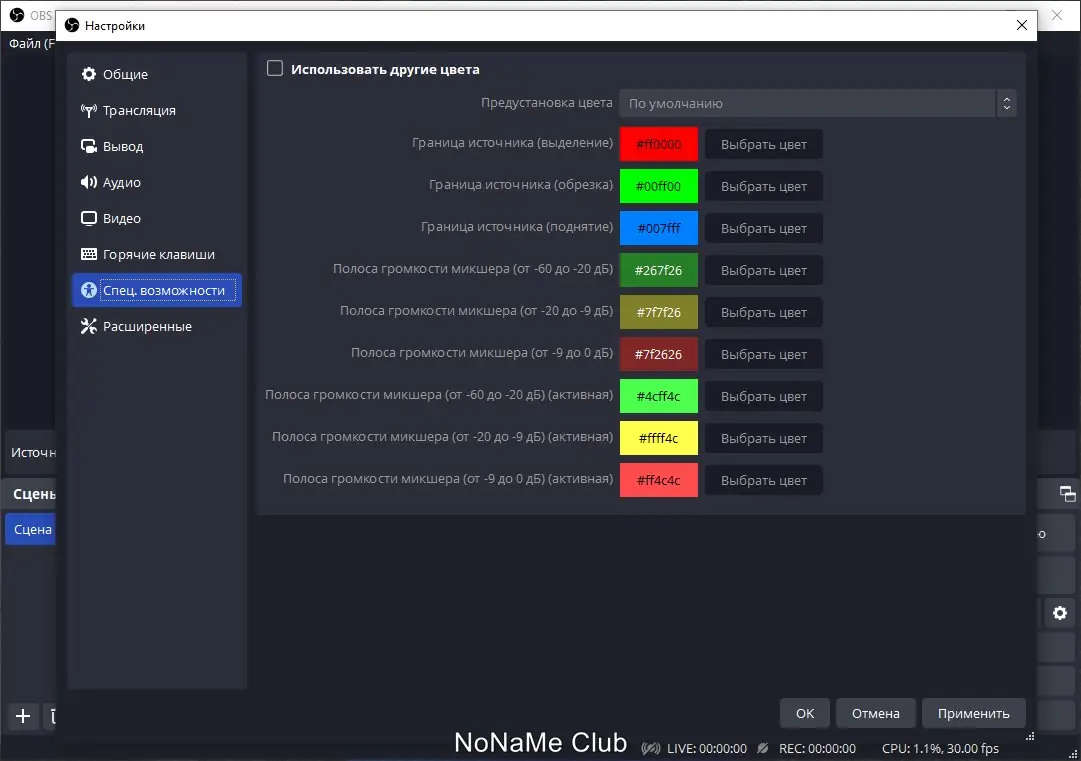The height and width of the screenshot is (761, 1081).
Task: Choose color for active mixer bar -20 to -9 dB
Action: click(764, 439)
